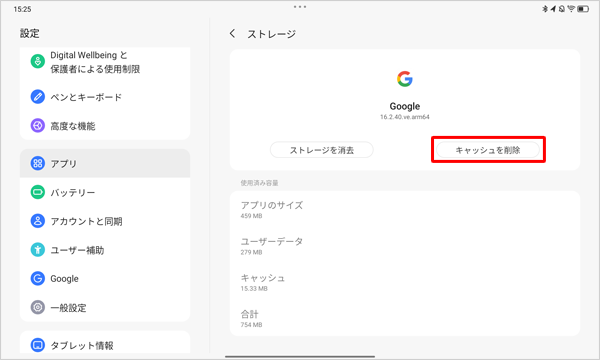Image resolution: width=600 pixels, height=360 pixels.
Task: Tap the Google app name text
Action: coord(404,106)
